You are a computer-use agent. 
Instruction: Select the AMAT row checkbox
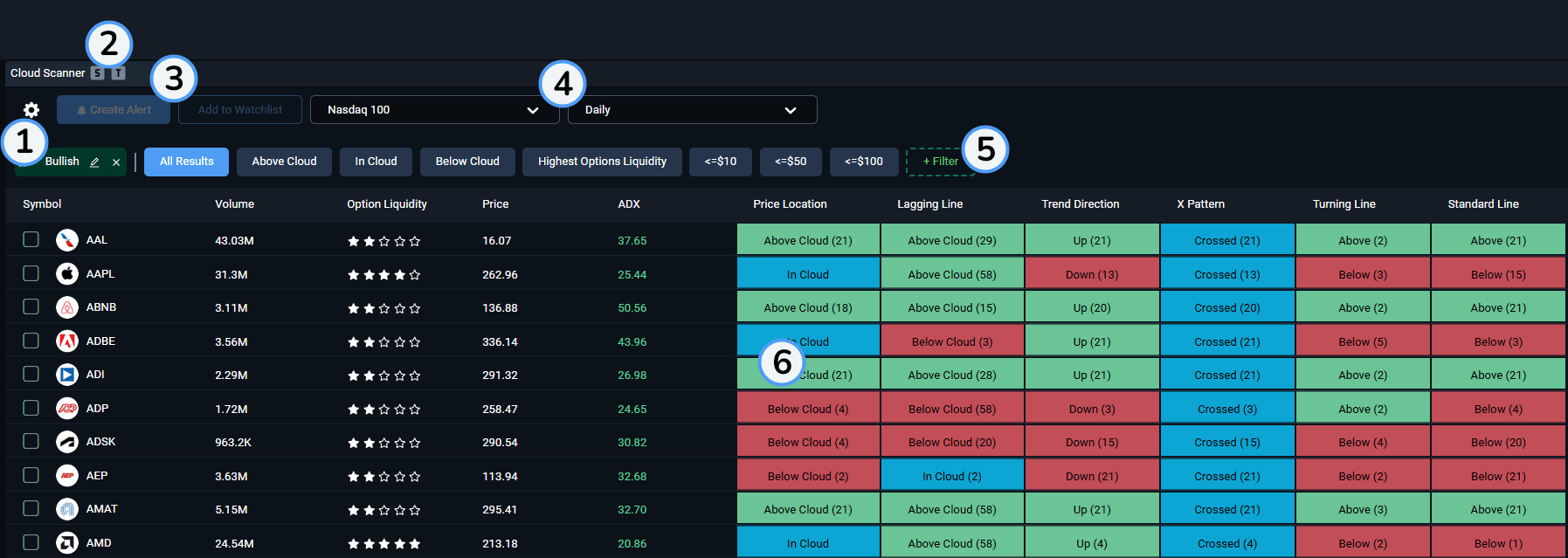[31, 508]
